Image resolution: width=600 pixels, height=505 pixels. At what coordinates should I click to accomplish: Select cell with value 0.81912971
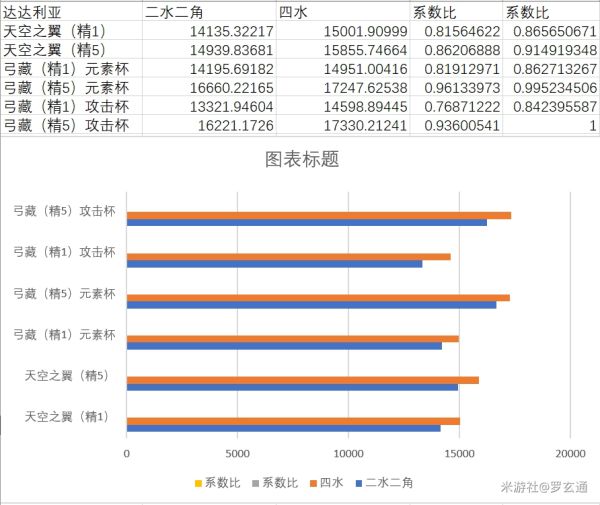click(456, 68)
